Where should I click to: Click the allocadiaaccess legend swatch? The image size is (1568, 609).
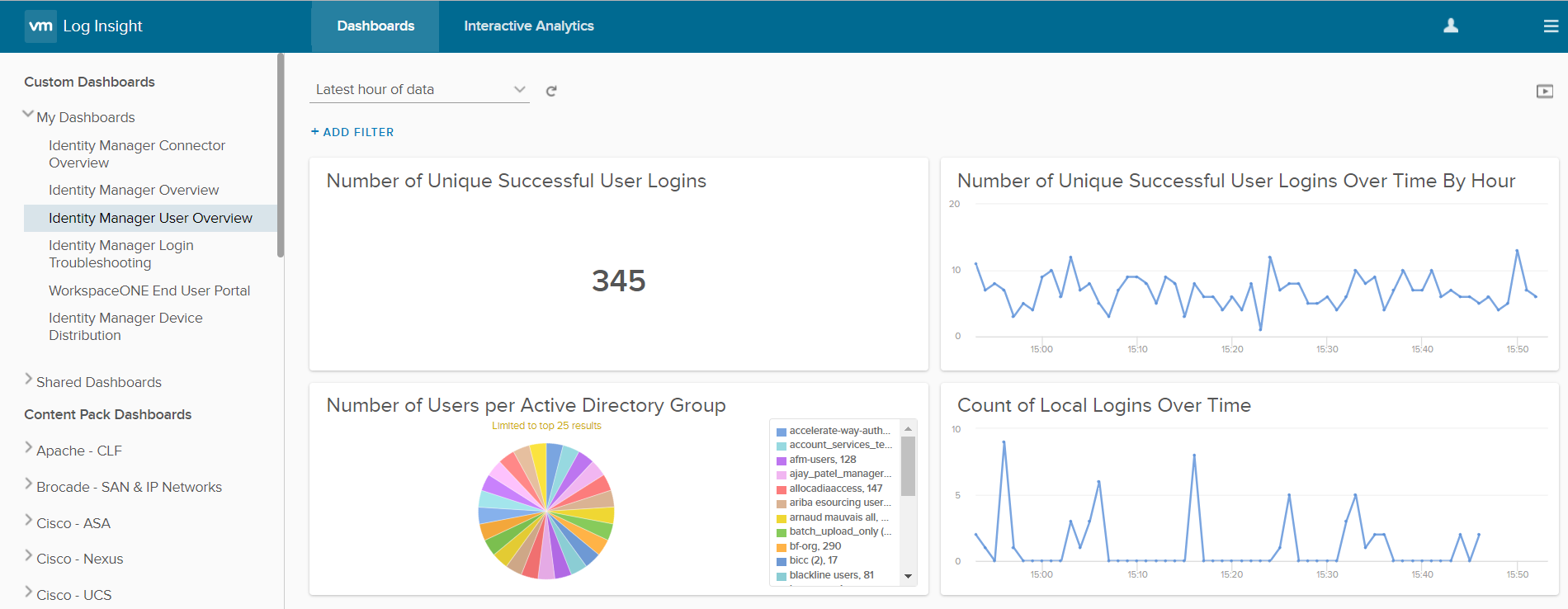click(781, 489)
